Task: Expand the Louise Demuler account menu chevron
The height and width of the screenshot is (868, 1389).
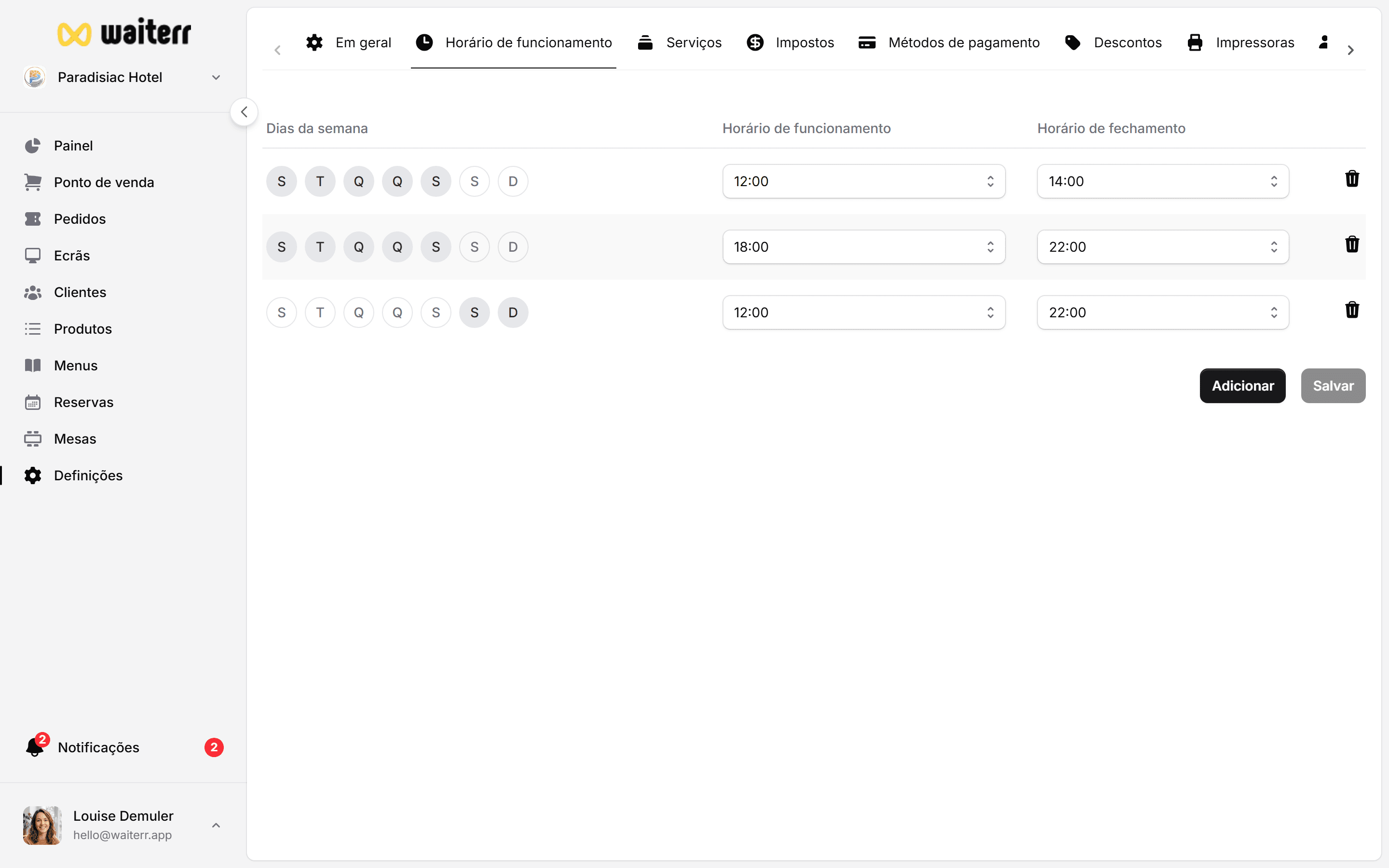Action: coord(216,825)
